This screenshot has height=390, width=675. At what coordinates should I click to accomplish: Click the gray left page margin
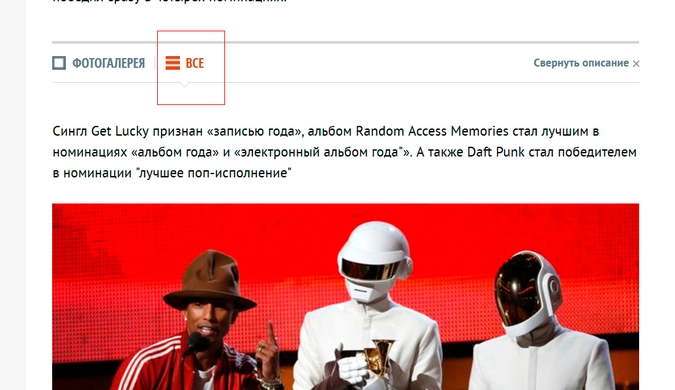(x=13, y=195)
